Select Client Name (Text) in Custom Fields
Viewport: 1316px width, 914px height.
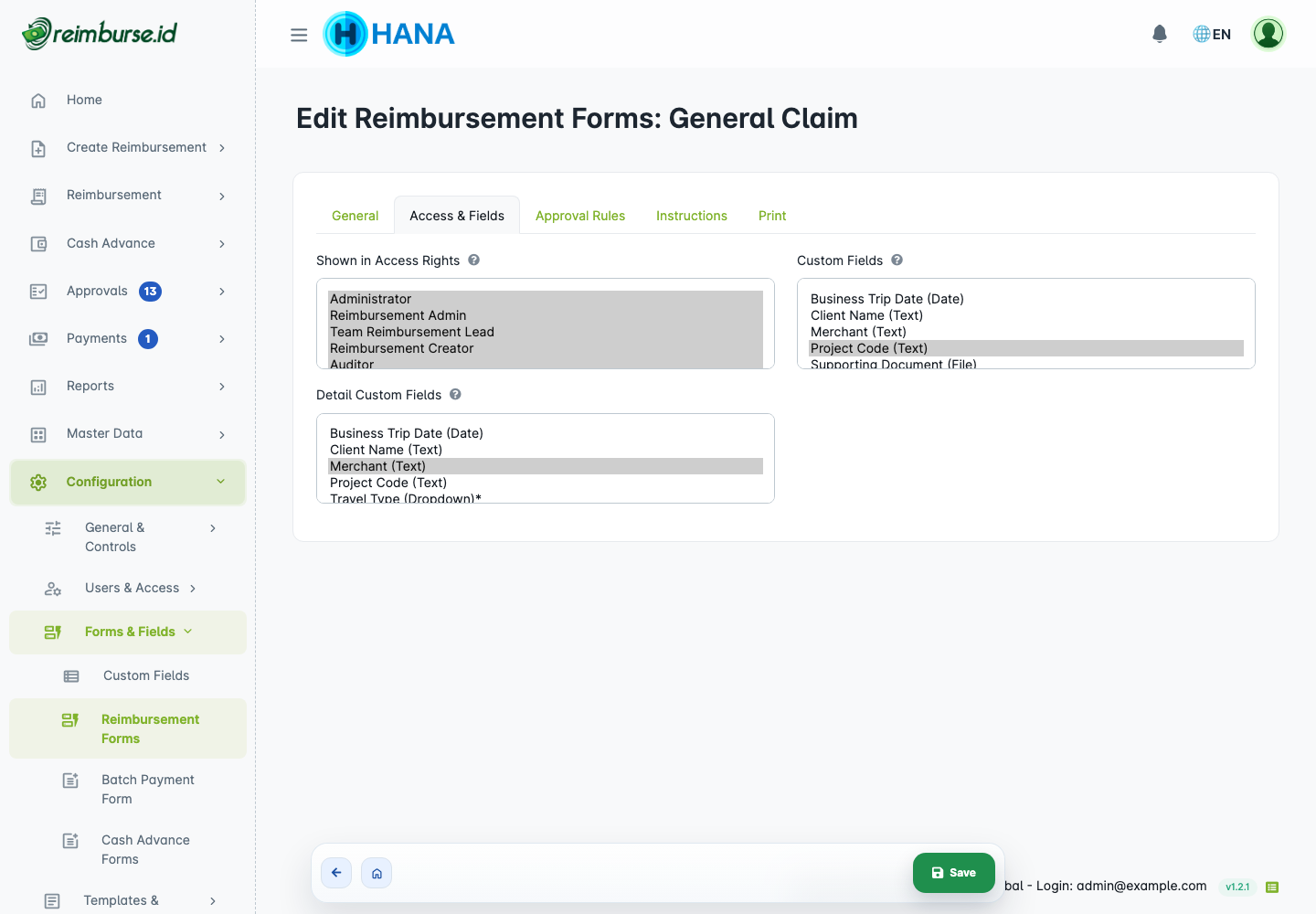[1026, 315]
